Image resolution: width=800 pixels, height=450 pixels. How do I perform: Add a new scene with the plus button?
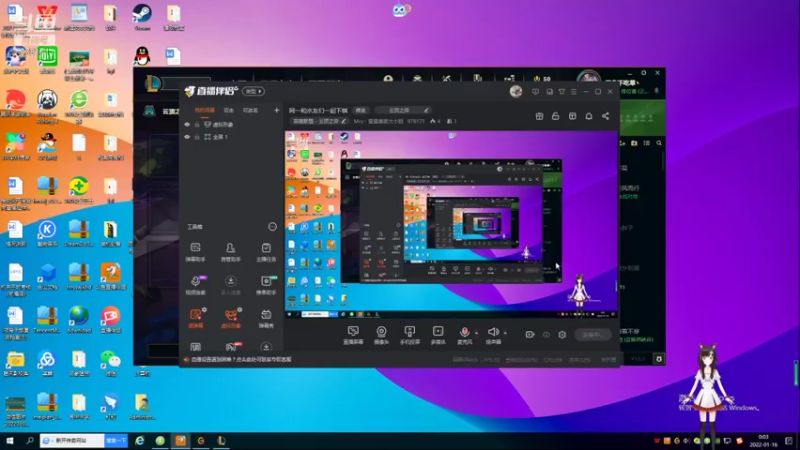tap(277, 110)
